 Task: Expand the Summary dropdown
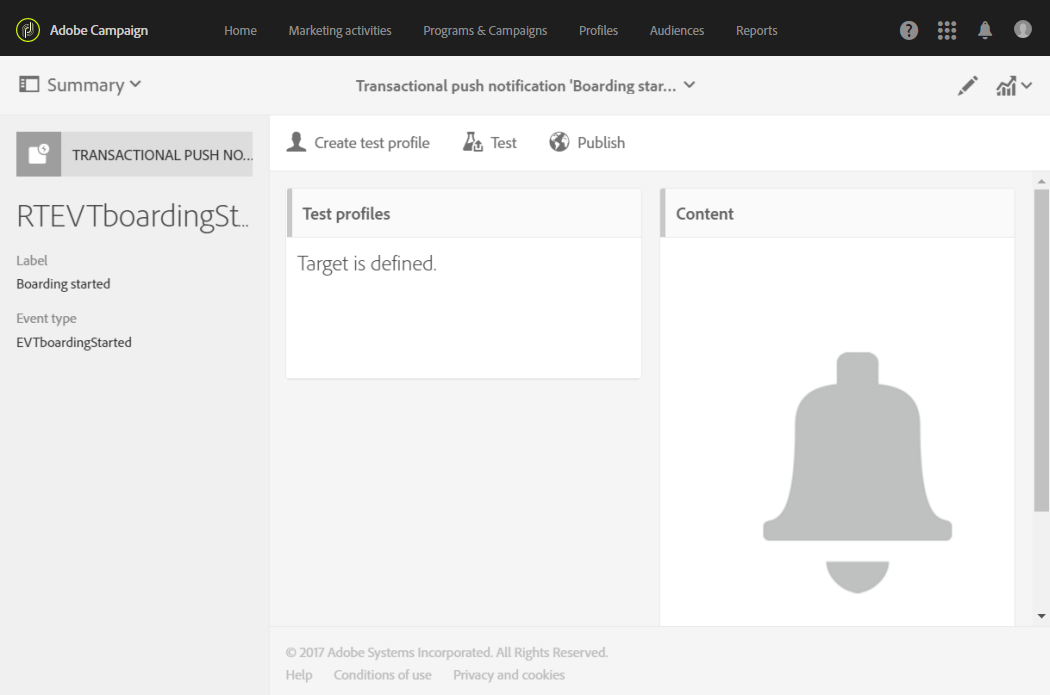[x=80, y=85]
